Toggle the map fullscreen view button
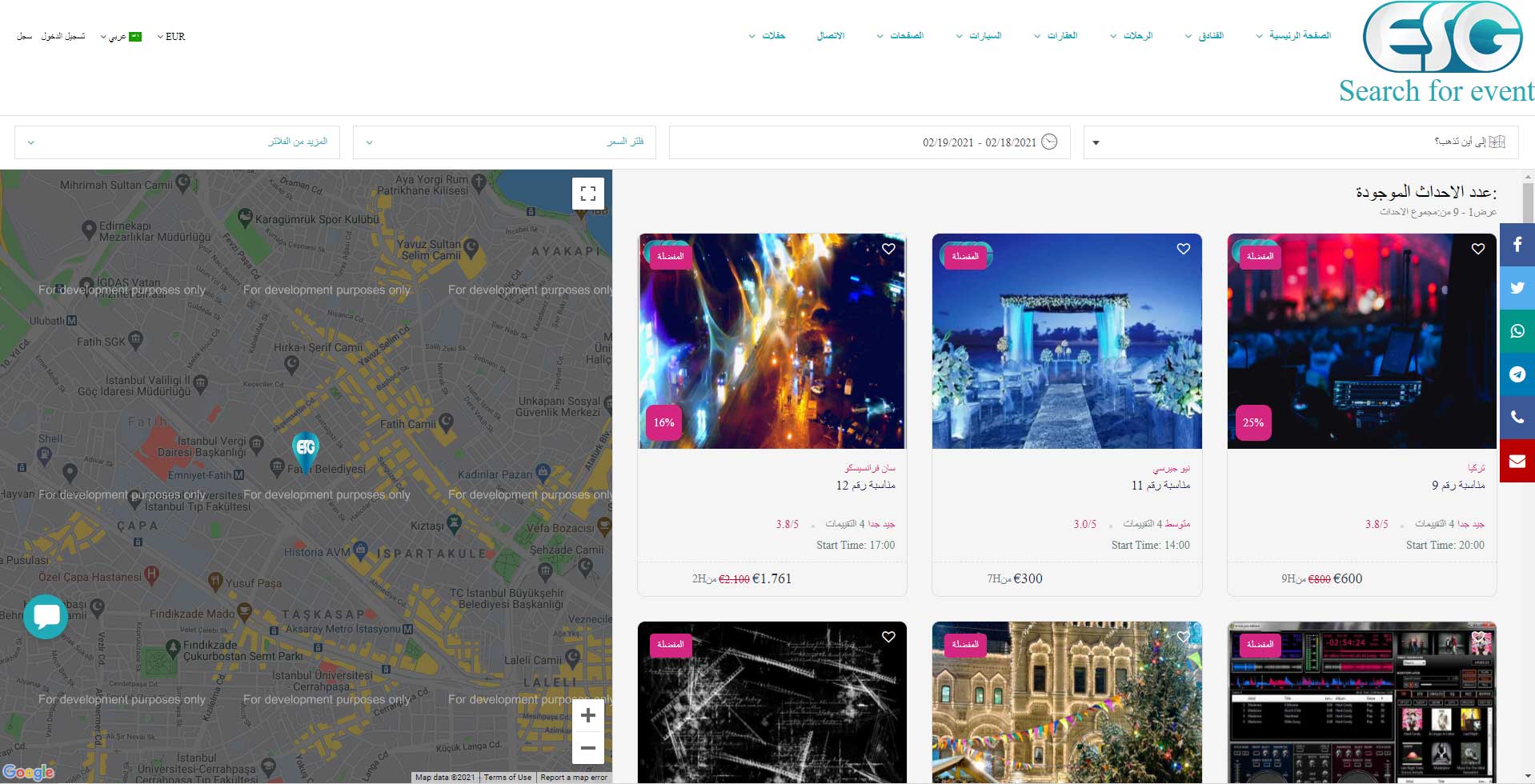Viewport: 1535px width, 784px height. tap(588, 194)
